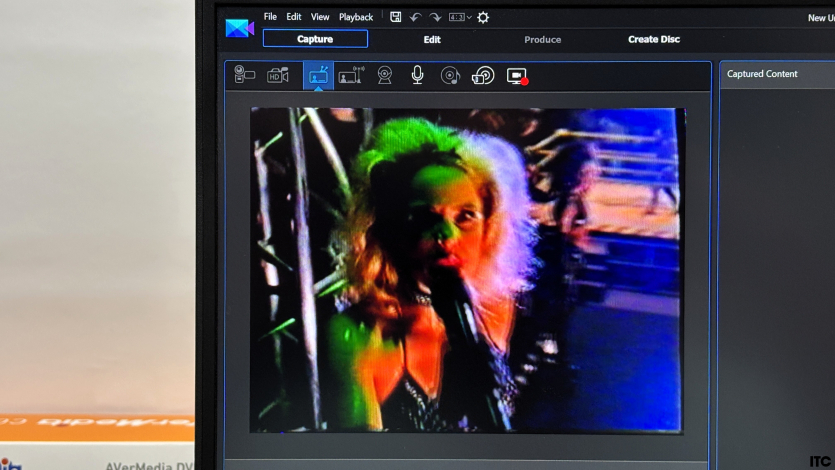Image resolution: width=835 pixels, height=470 pixels.
Task: Open the Playback menu
Action: pyautogui.click(x=355, y=17)
